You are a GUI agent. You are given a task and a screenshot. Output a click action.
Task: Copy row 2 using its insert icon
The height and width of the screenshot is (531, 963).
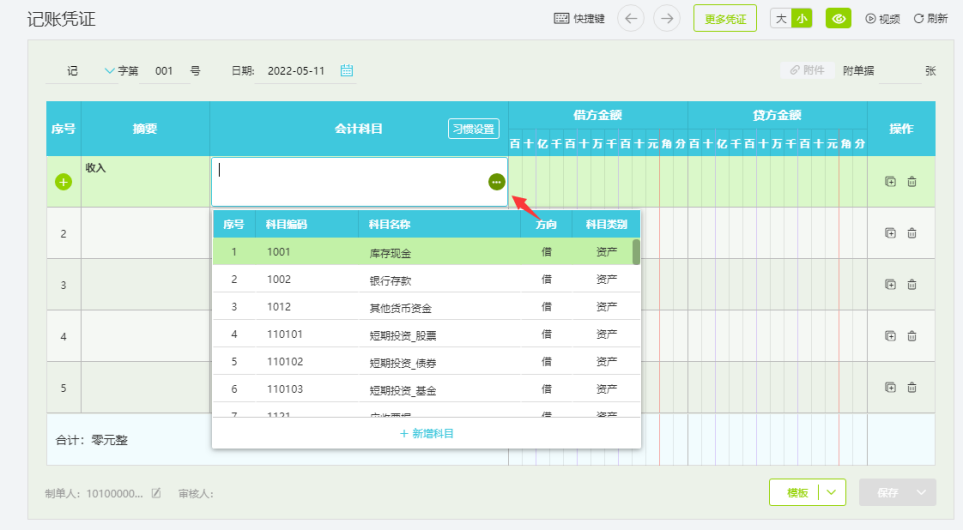(890, 233)
